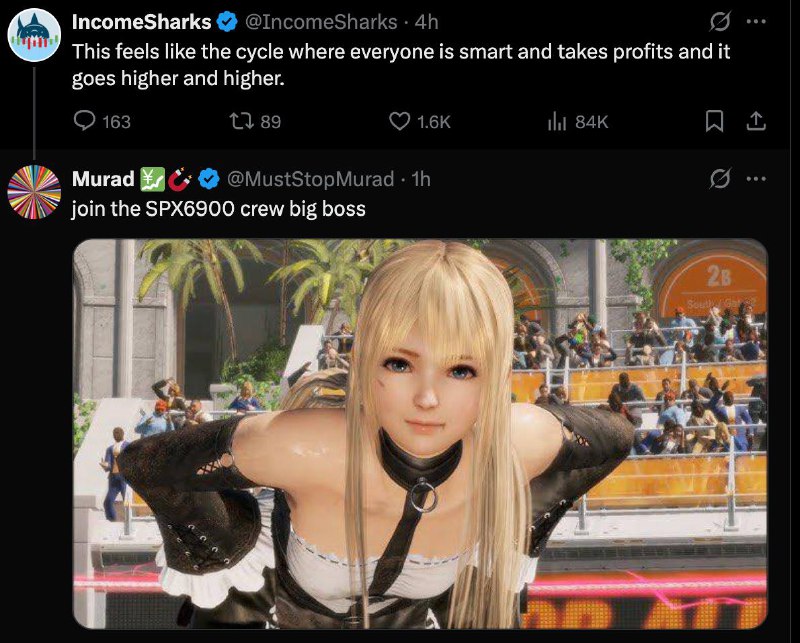Visit the @IncomeSharks handle
Viewport: 800px width, 643px height.
click(321, 22)
